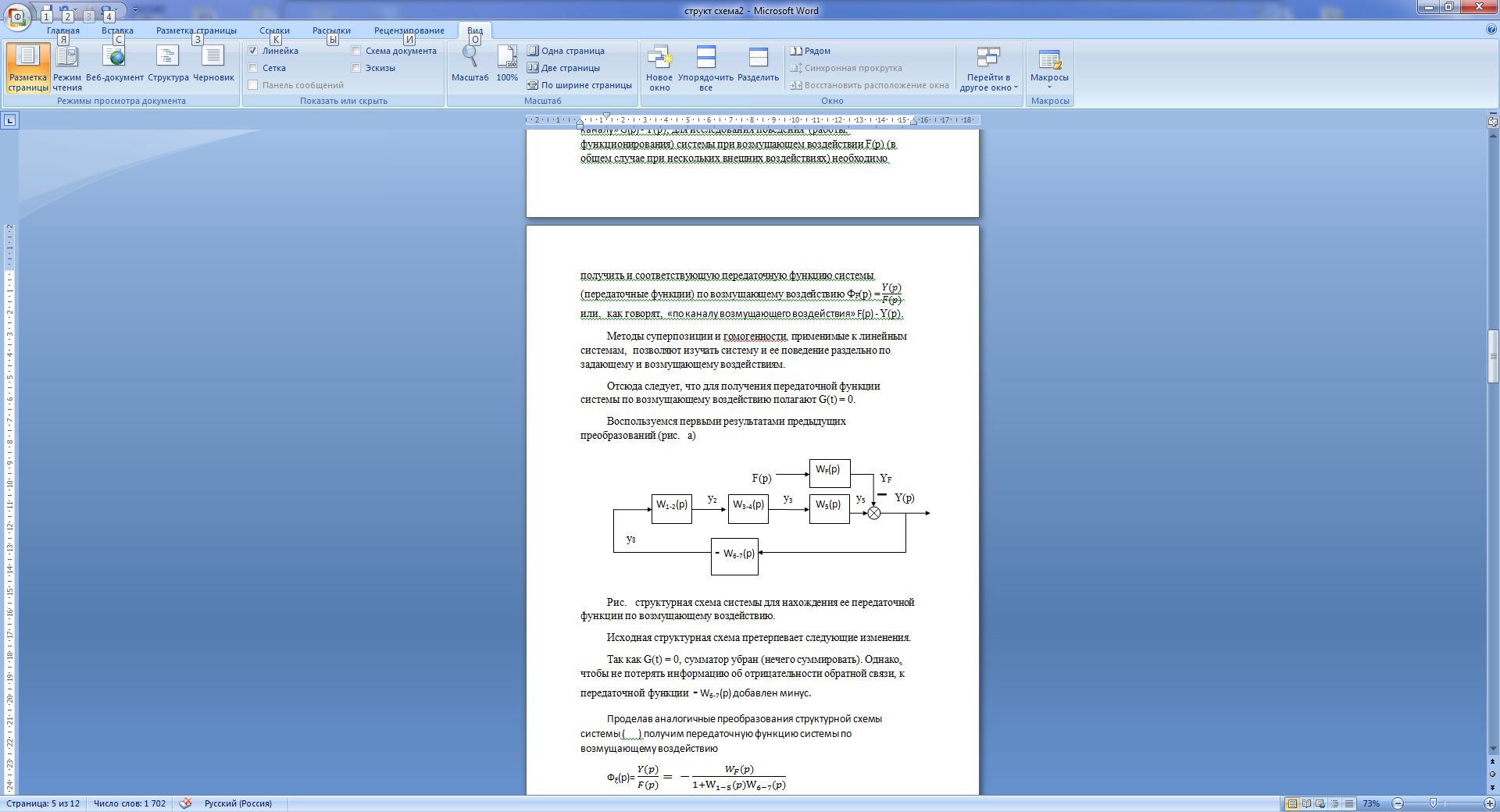
Task: Click Русский (Россия) language indicator
Action: click(x=238, y=803)
